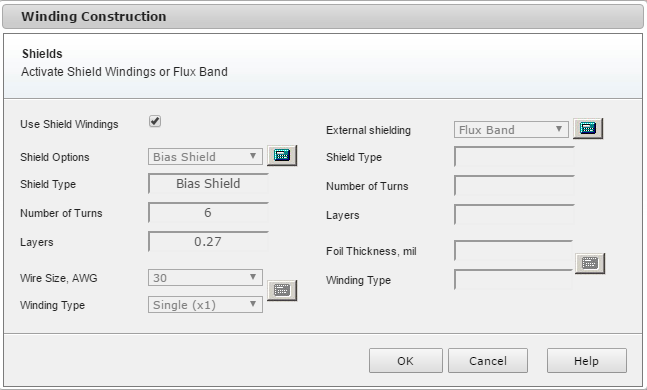Open Help for the Shields dialog
647x390 pixels.
[x=586, y=361]
